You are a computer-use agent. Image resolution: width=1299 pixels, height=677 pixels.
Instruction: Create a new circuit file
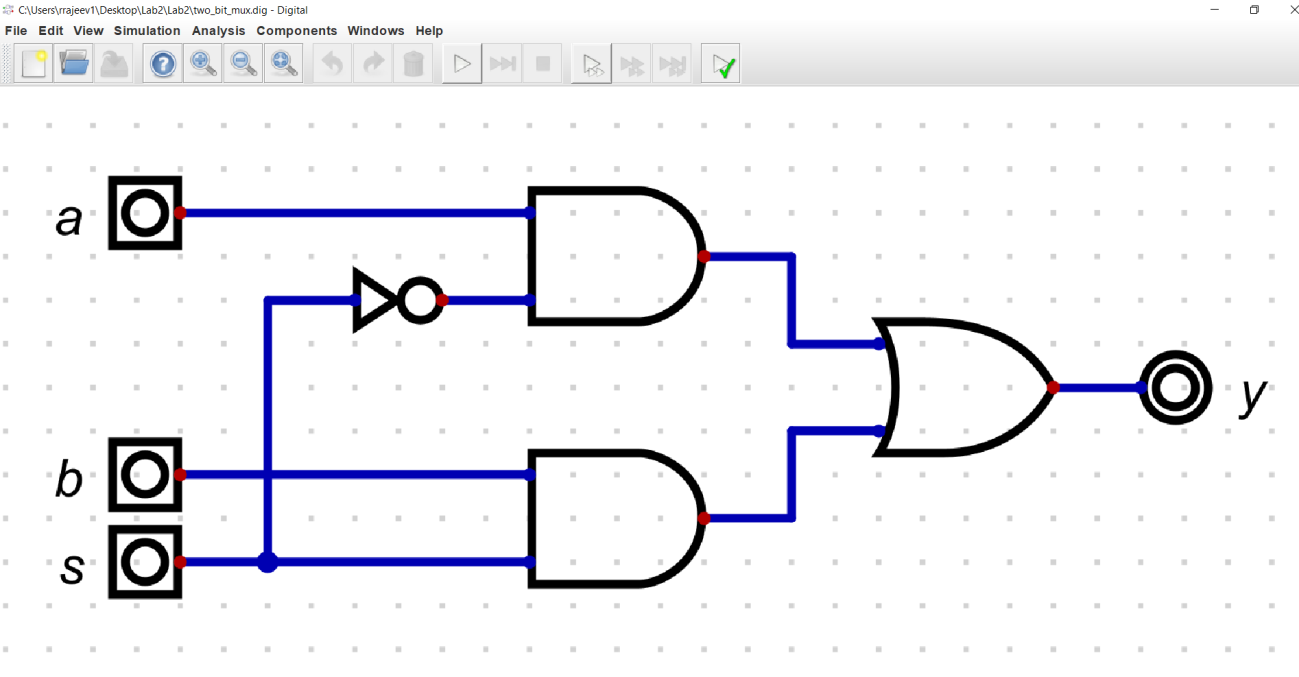point(33,65)
